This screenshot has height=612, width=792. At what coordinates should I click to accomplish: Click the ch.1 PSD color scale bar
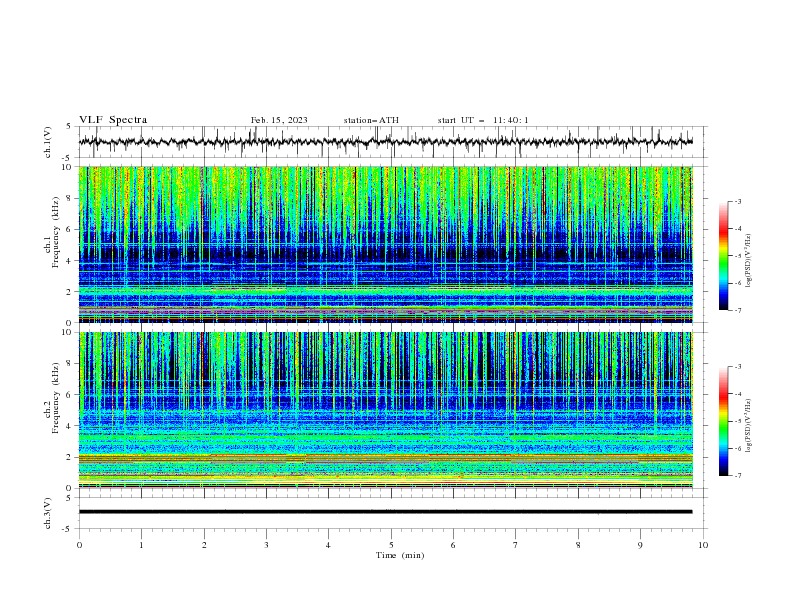point(723,256)
